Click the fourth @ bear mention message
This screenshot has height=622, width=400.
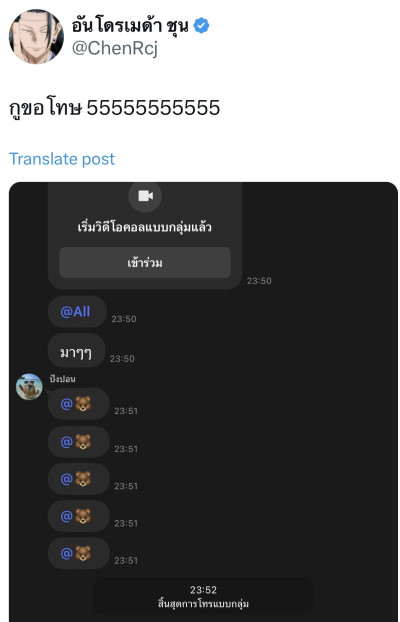click(x=79, y=516)
